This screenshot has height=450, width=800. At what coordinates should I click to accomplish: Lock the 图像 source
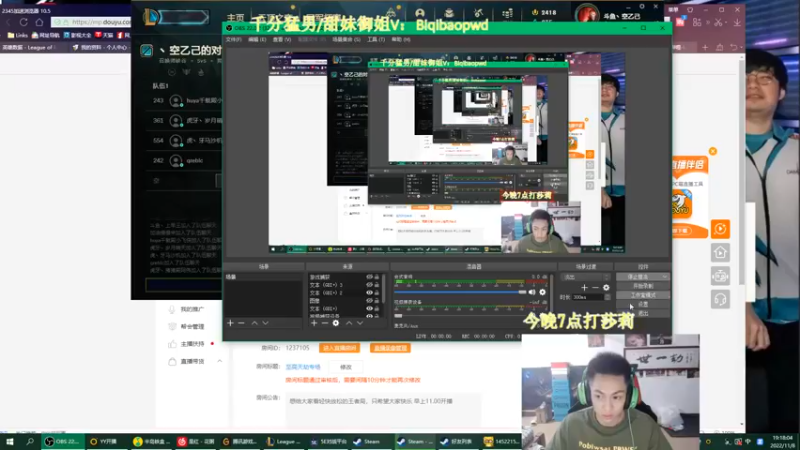(x=377, y=301)
